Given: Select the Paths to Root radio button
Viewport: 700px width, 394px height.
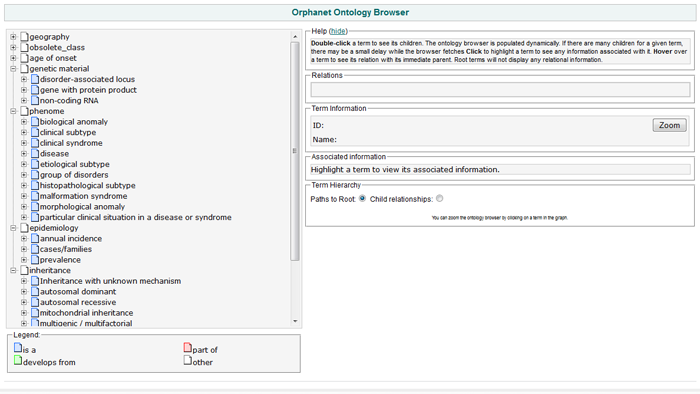Looking at the screenshot, I should pyautogui.click(x=362, y=199).
